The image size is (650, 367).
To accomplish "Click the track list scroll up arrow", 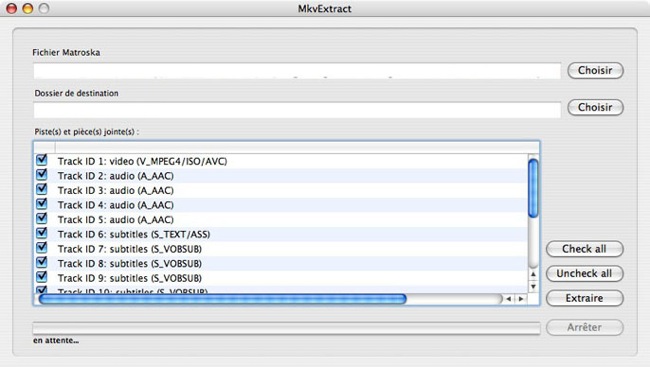I will click(534, 274).
